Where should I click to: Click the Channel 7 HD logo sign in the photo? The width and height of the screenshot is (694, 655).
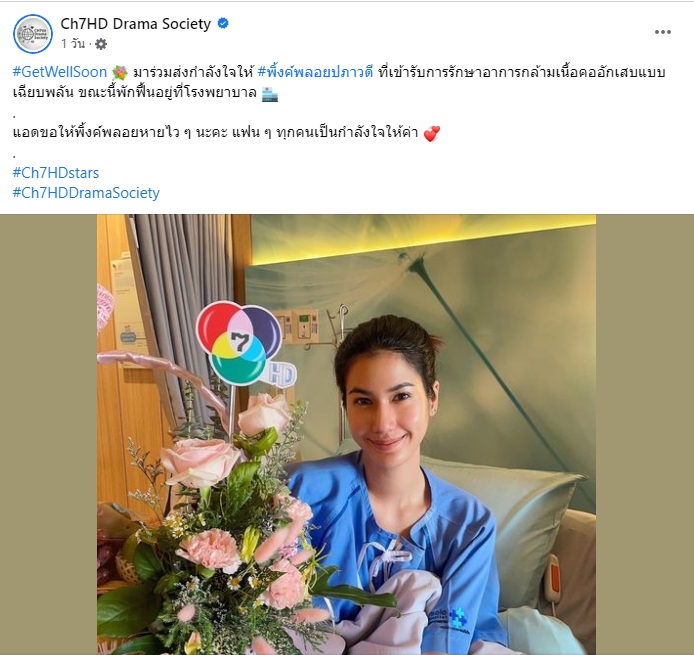(x=246, y=344)
